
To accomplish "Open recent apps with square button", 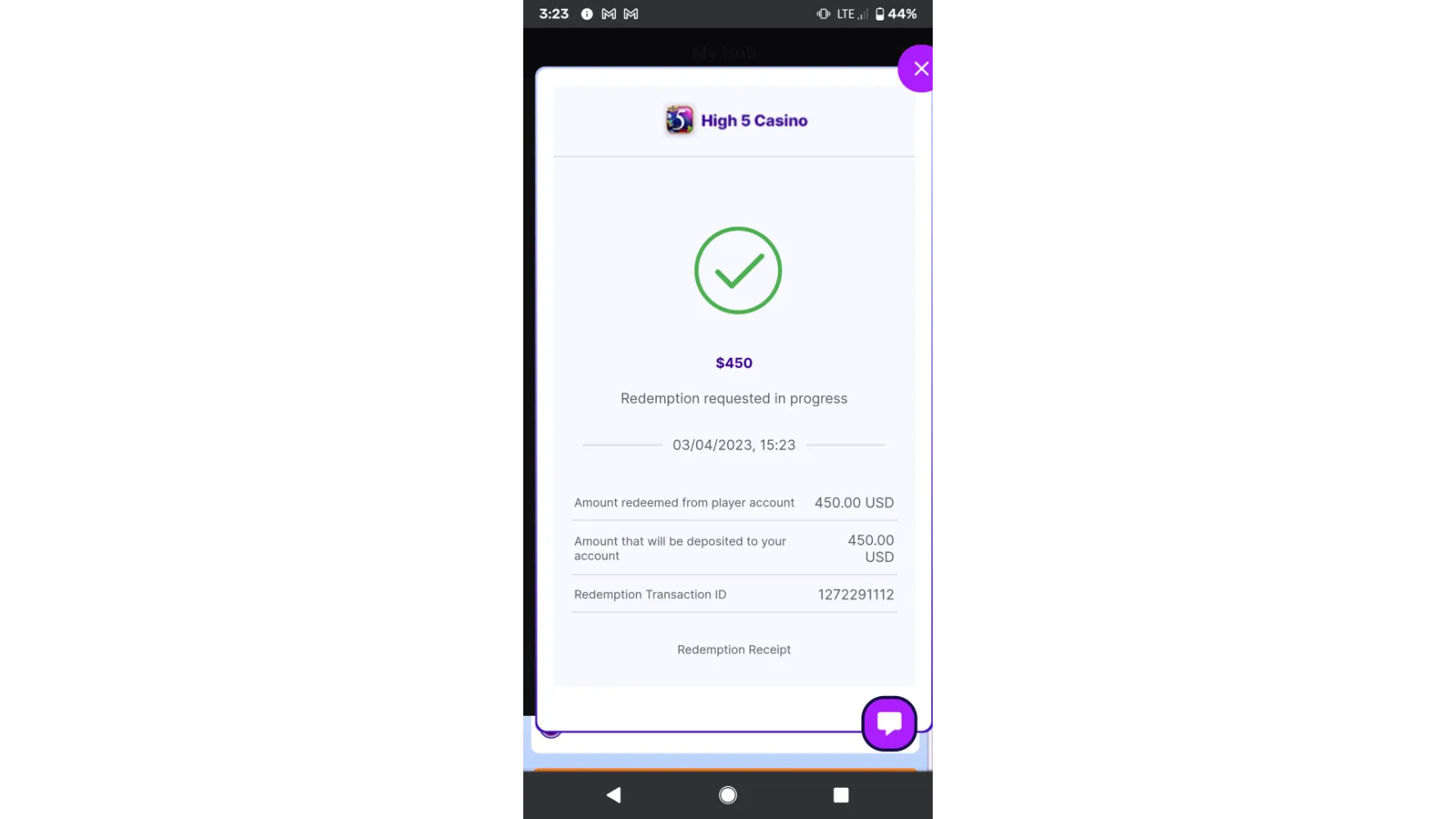I will pyautogui.click(x=841, y=794).
